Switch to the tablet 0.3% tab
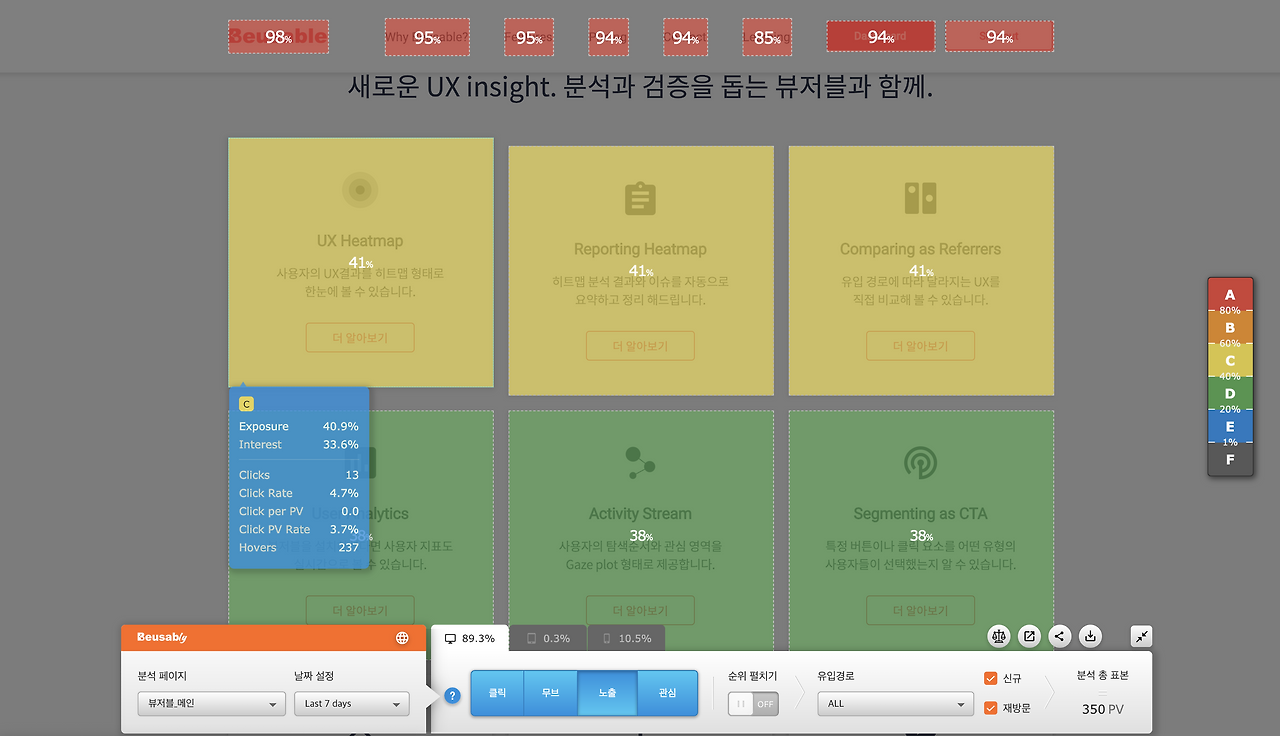 548,636
